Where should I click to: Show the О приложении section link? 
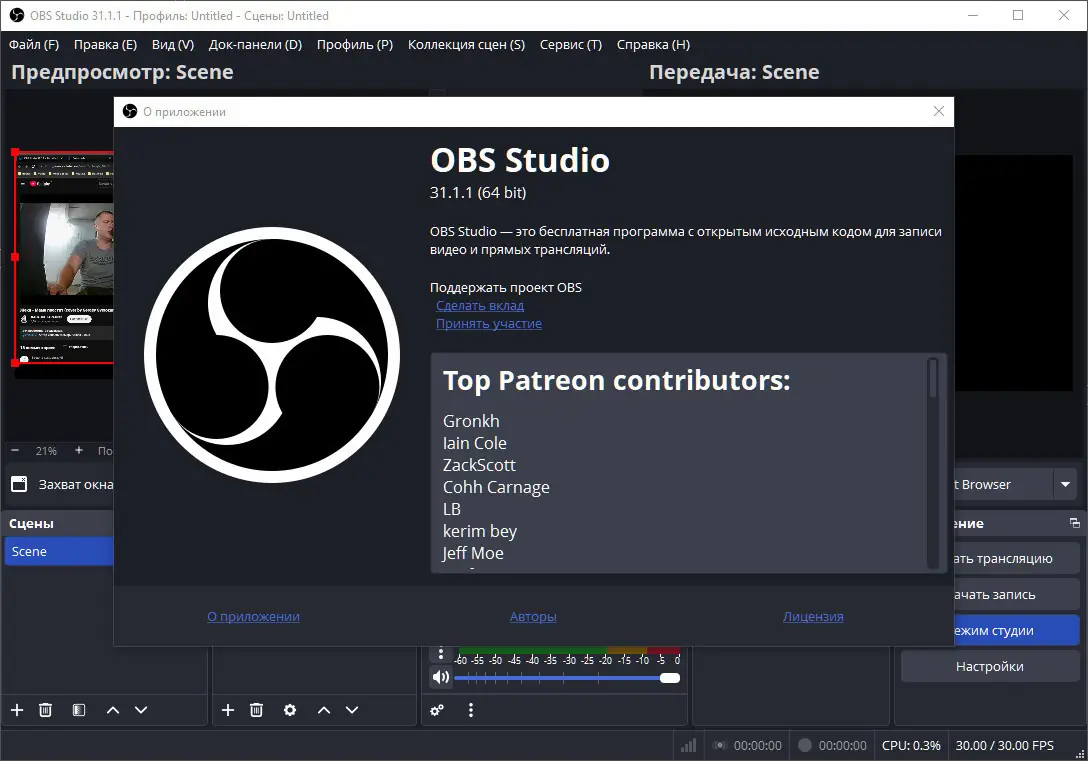click(253, 616)
